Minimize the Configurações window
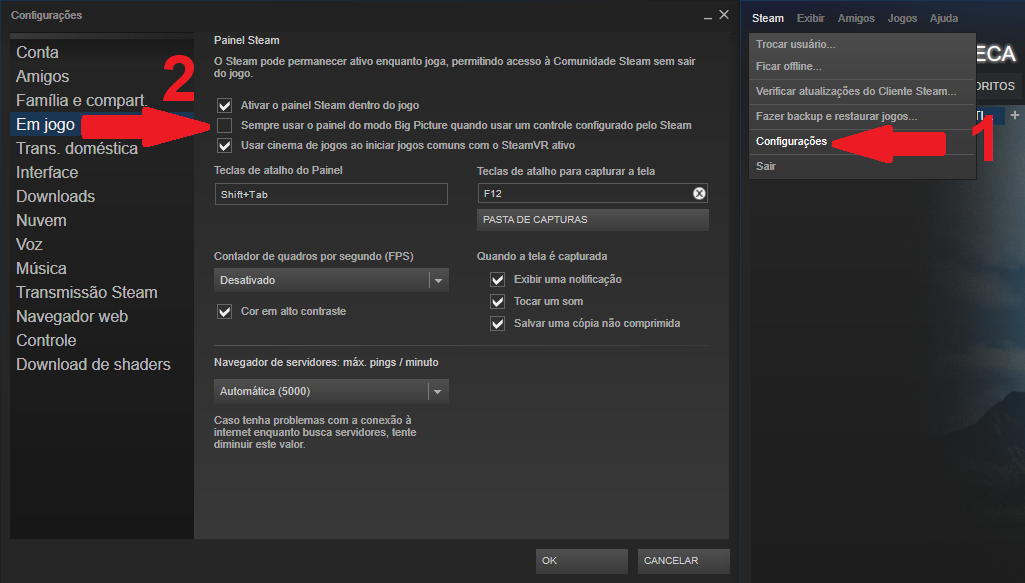 (707, 16)
